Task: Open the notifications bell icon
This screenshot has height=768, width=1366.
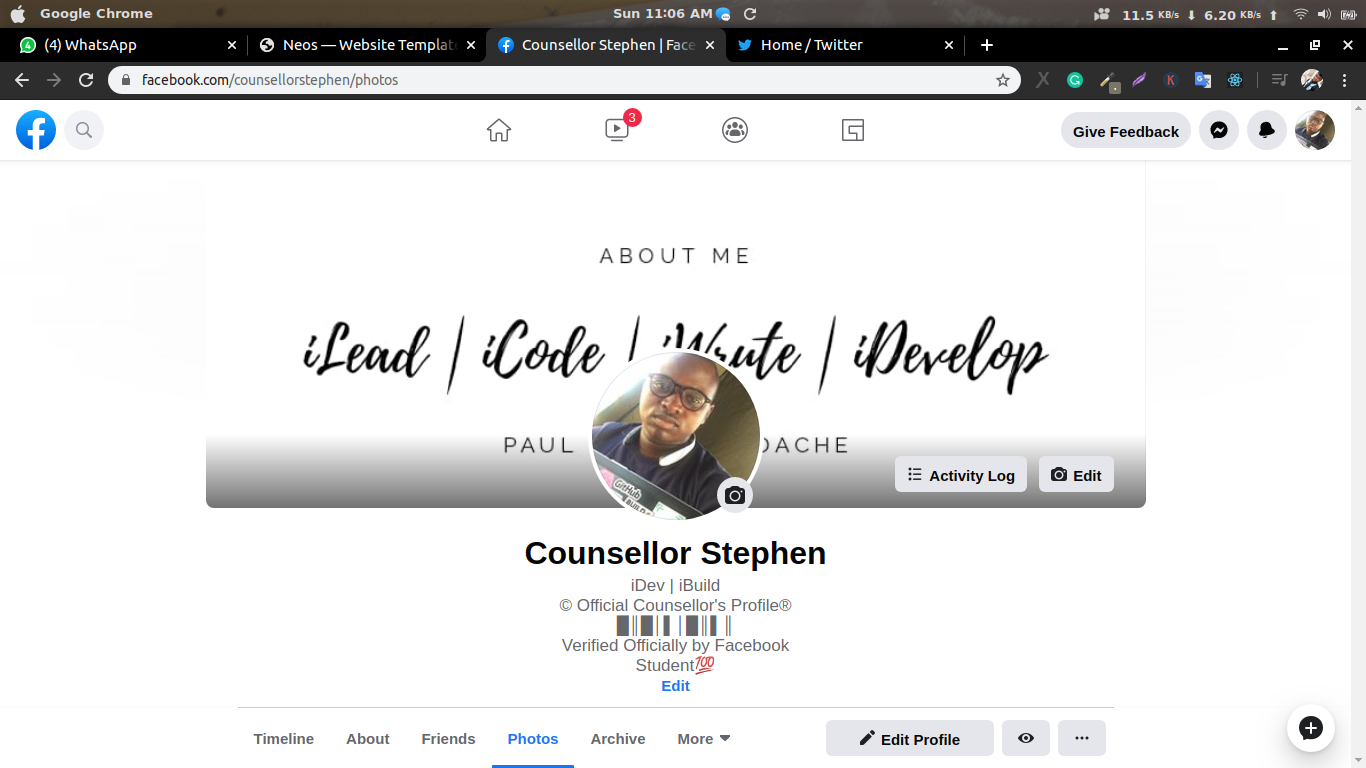Action: tap(1267, 130)
